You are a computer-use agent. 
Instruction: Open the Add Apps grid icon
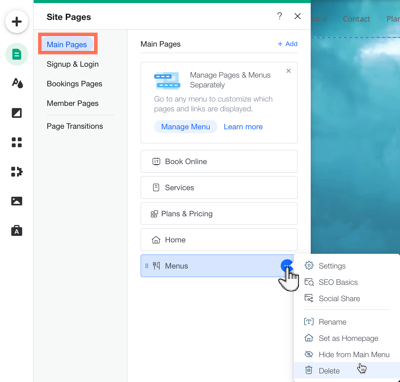(x=17, y=142)
